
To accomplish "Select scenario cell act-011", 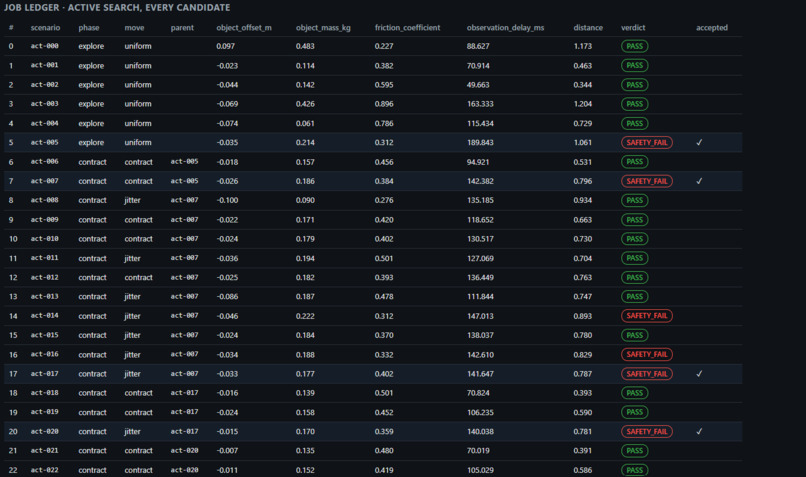I will point(44,258).
